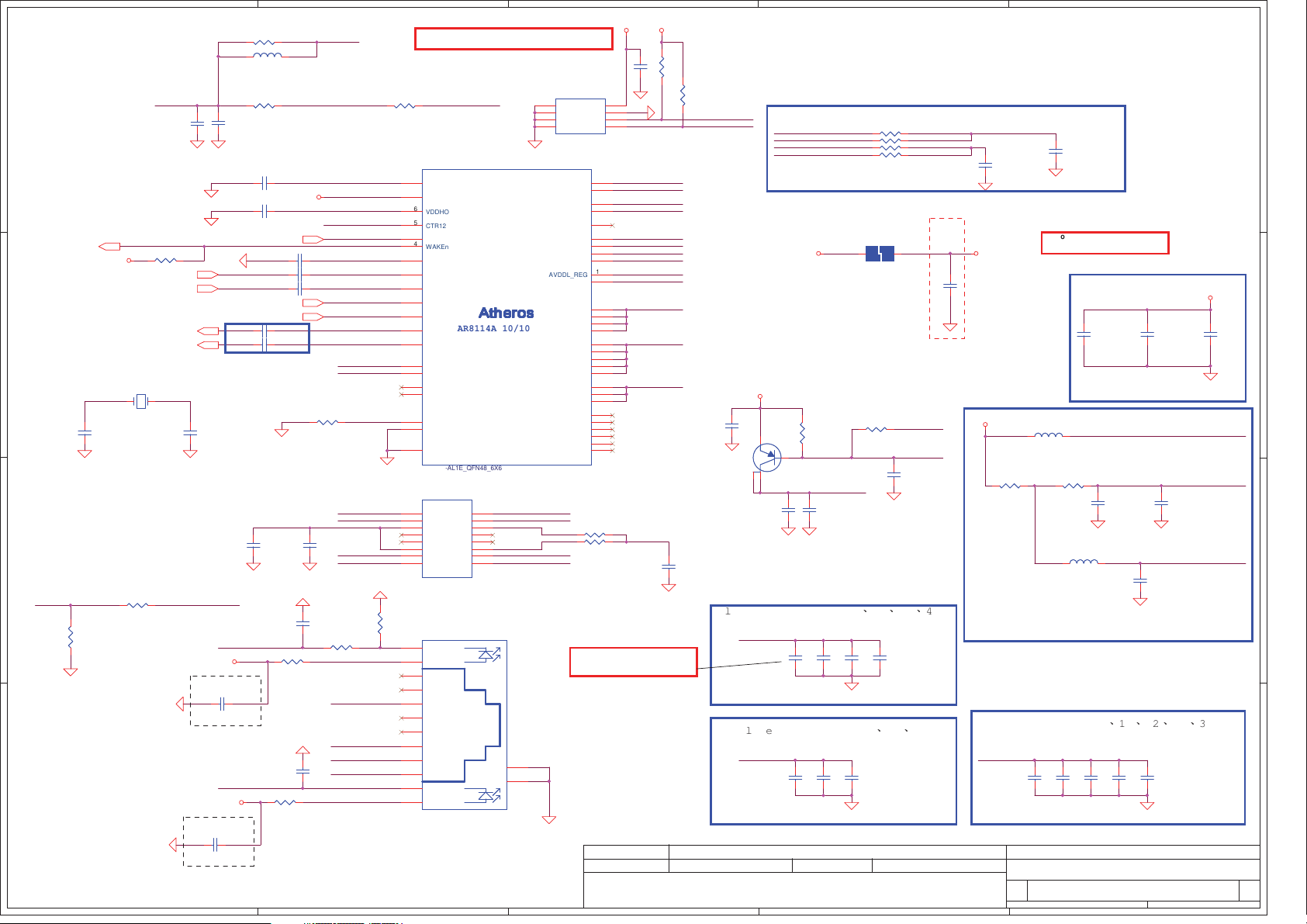Click the crystal oscillator symbol

(140, 401)
